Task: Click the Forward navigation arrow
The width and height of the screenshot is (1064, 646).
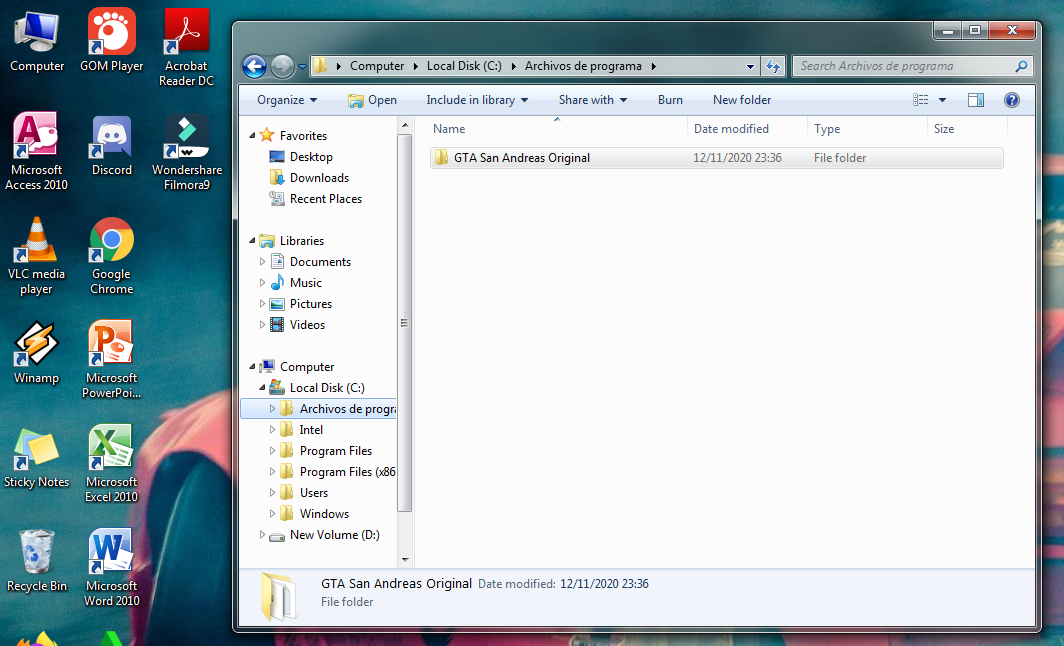Action: coord(282,66)
